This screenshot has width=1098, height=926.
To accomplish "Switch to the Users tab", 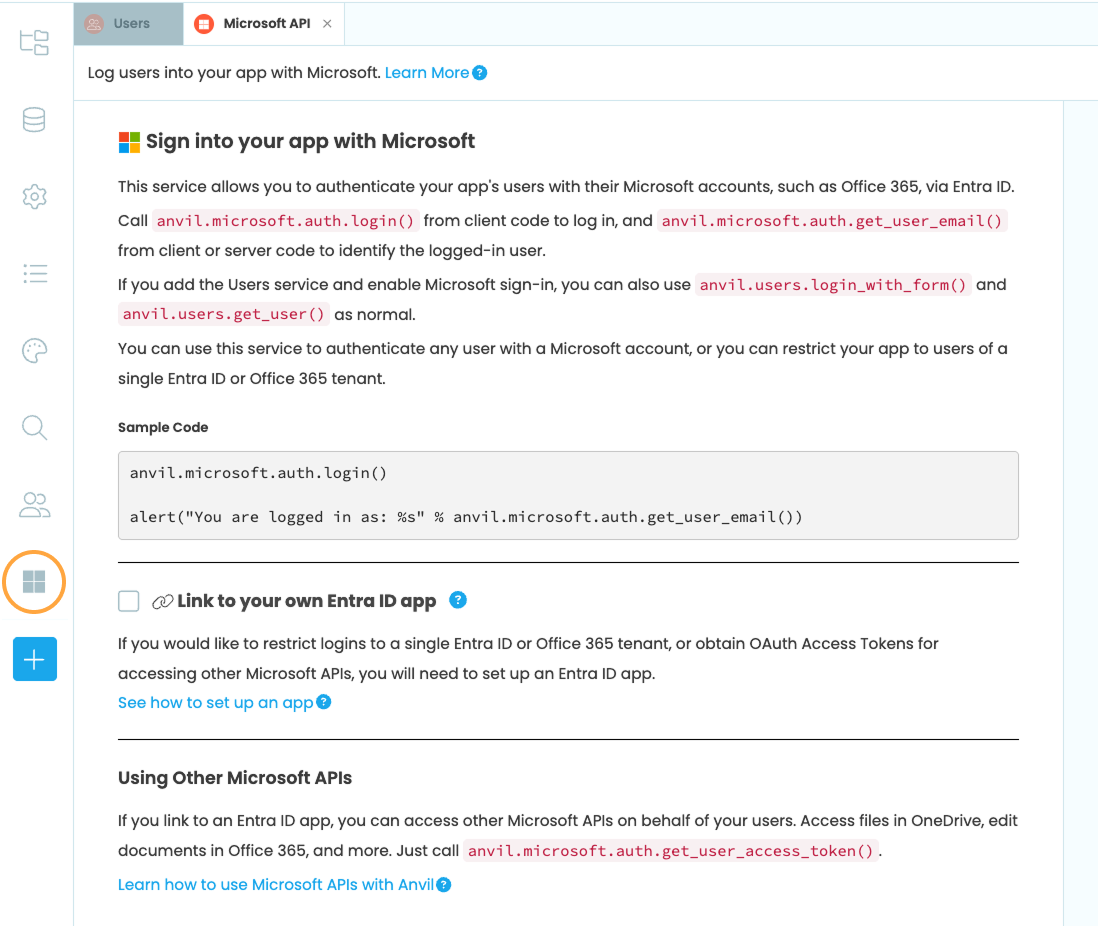I will coord(129,23).
